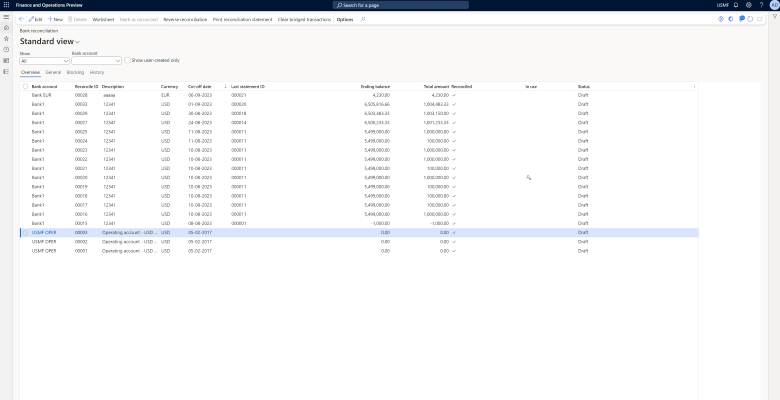Click Clear bridged transactions
Screen dimensions: 780x400
tap(304, 19)
